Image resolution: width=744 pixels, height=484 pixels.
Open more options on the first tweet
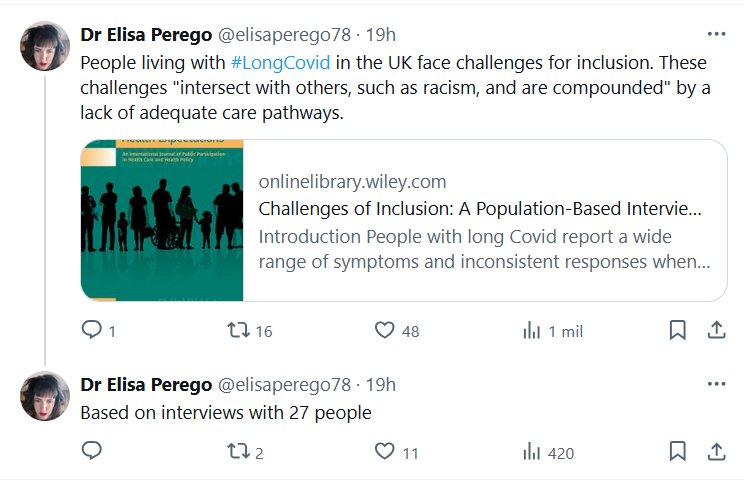point(716,34)
